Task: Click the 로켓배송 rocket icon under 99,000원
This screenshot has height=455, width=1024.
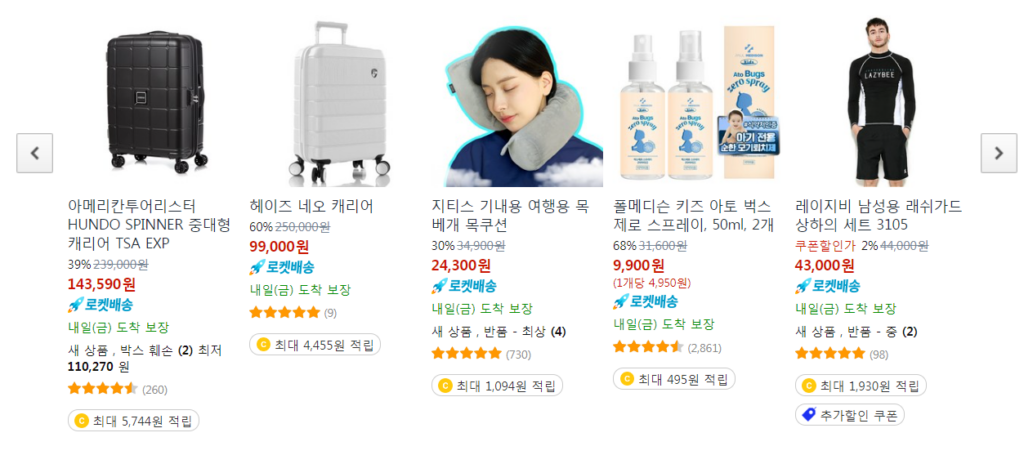Action: 257,267
